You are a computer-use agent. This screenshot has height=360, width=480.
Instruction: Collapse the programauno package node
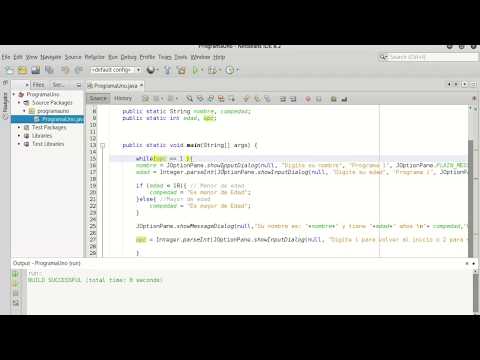pos(24,111)
